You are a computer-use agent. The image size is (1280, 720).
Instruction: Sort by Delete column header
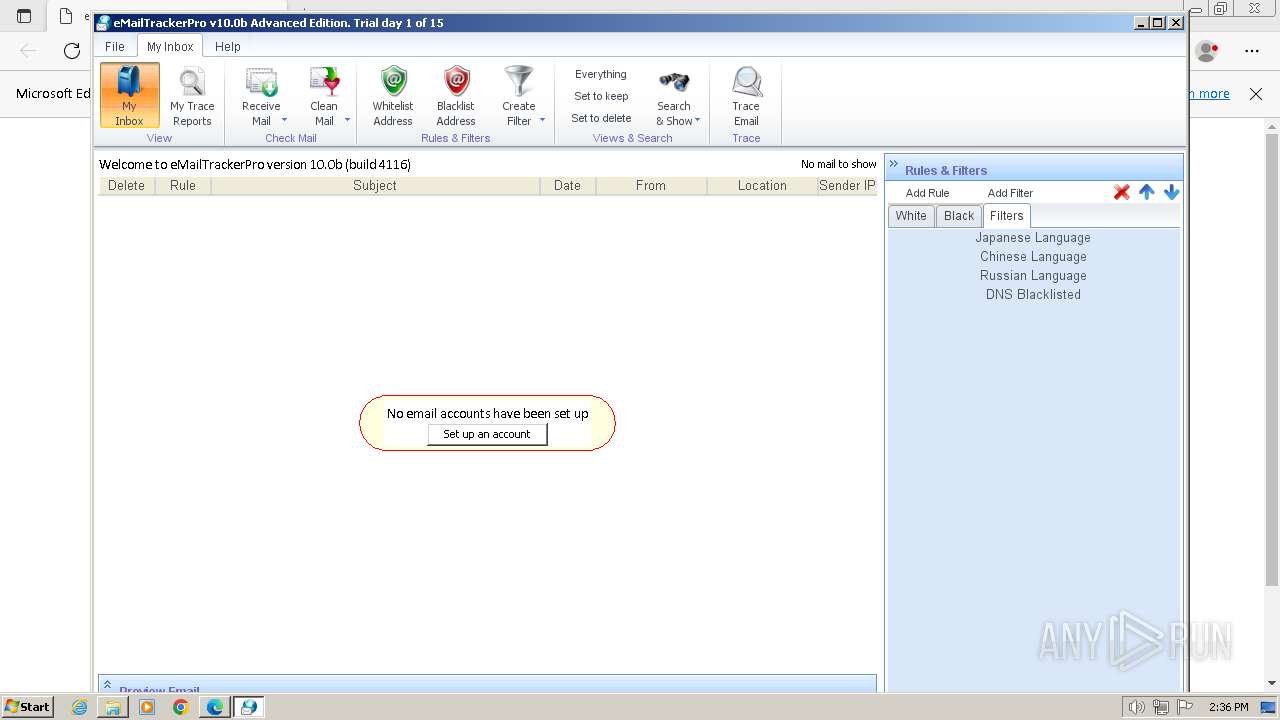(x=126, y=186)
